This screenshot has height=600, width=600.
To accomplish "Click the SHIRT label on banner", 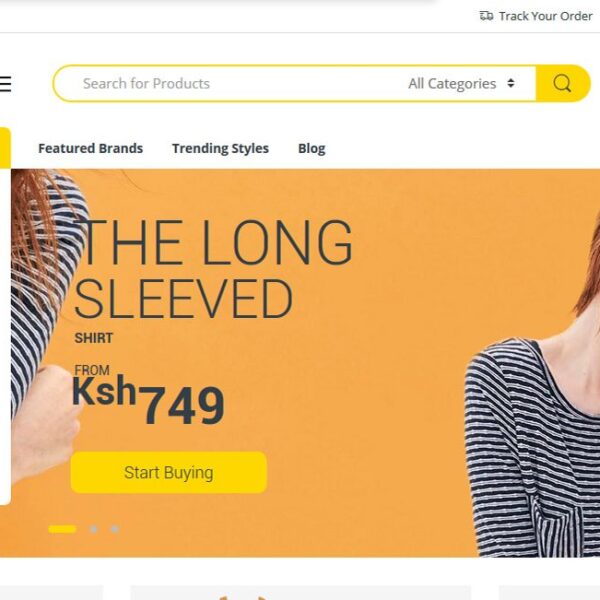I will coord(94,338).
